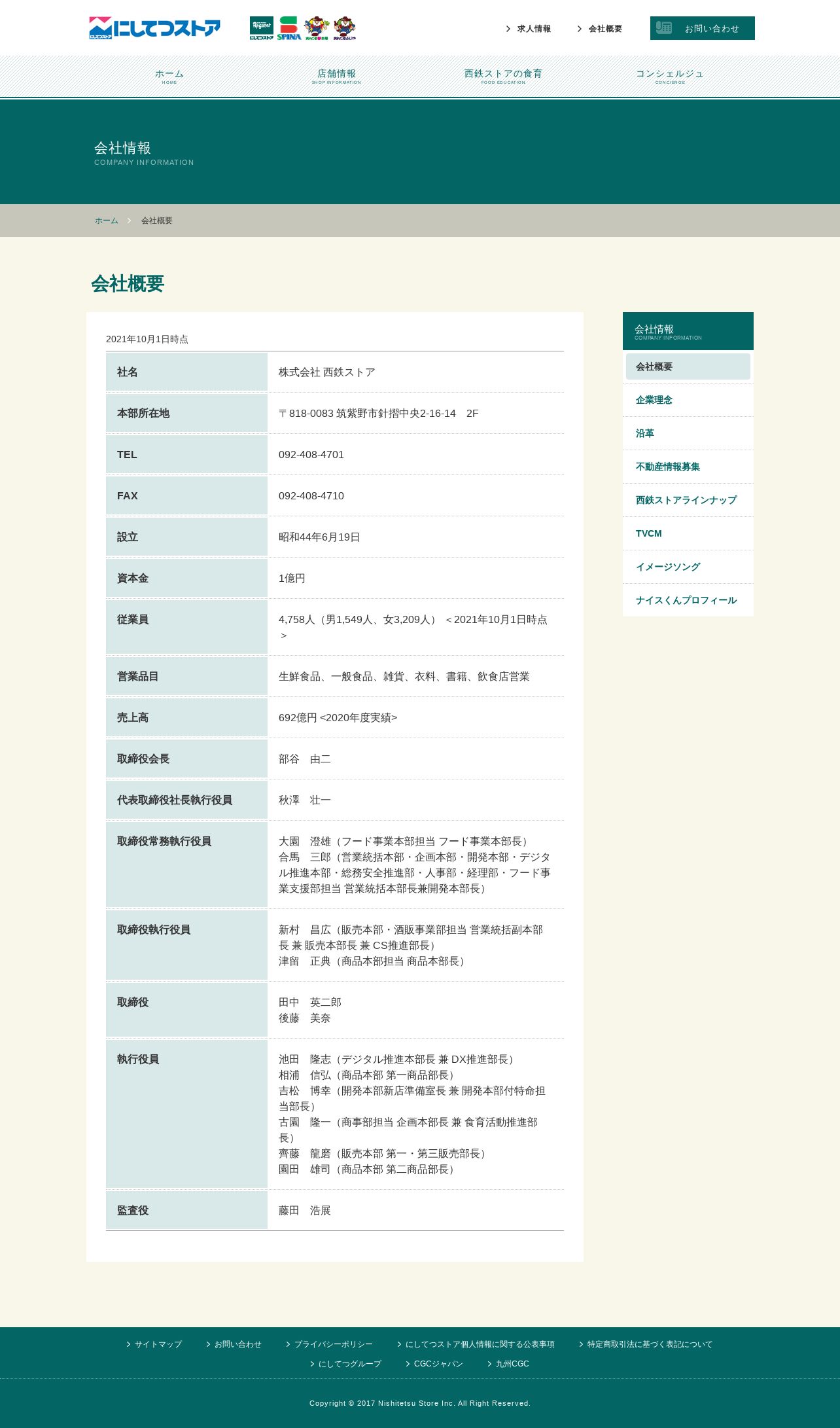Click the 営業品目 value text
840x1428 pixels.
404,677
